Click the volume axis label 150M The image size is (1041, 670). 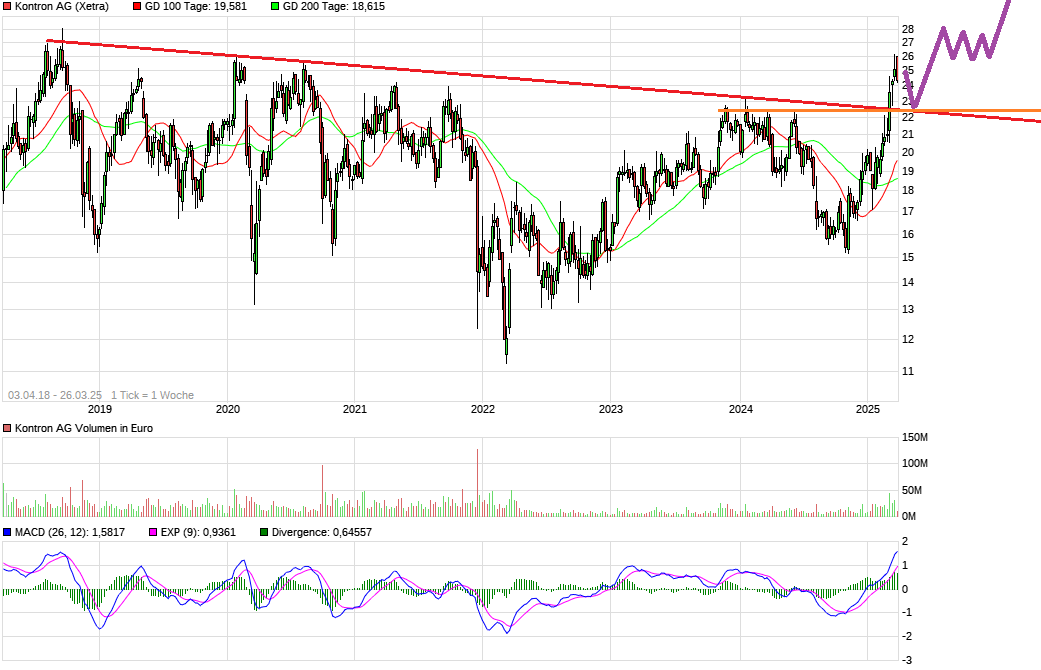[x=915, y=438]
